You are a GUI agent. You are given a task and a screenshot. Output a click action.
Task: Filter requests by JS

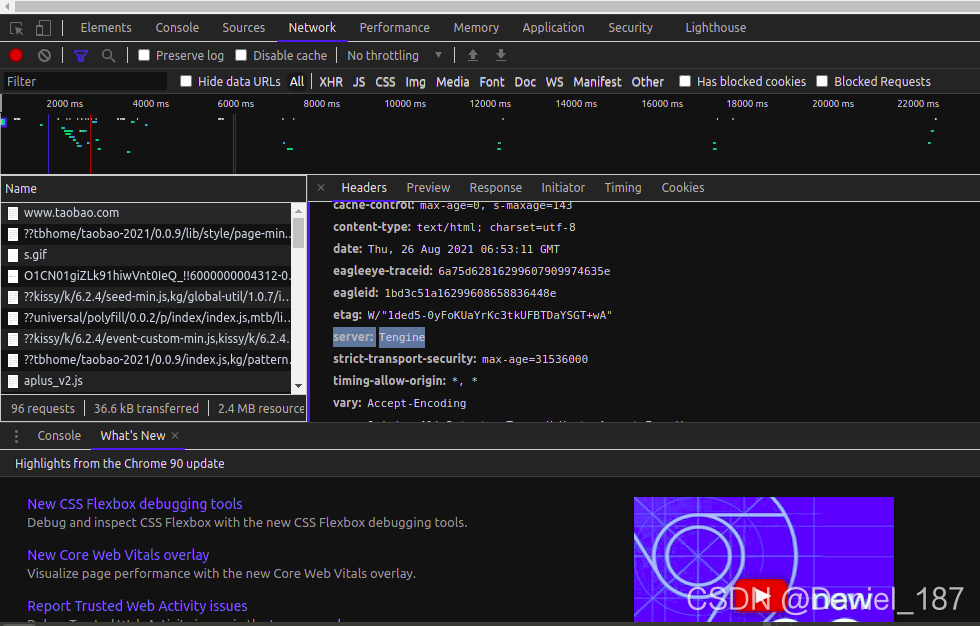[359, 82]
